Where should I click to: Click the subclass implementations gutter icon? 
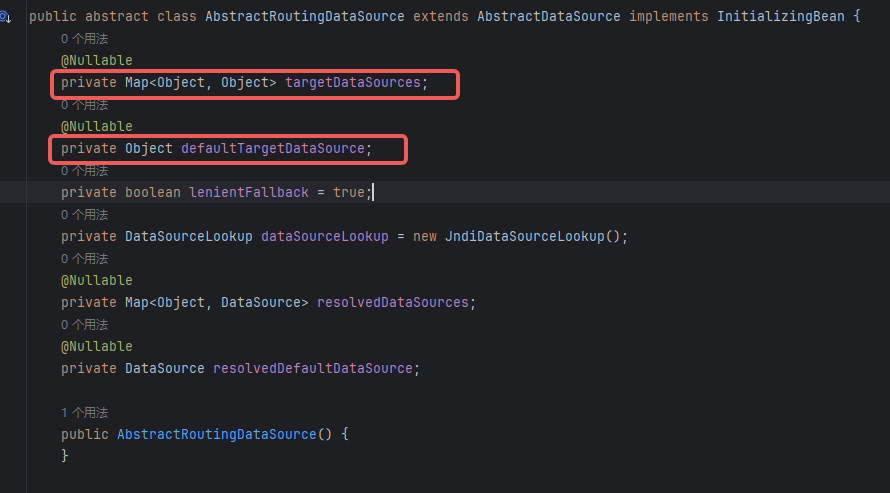(x=6, y=17)
